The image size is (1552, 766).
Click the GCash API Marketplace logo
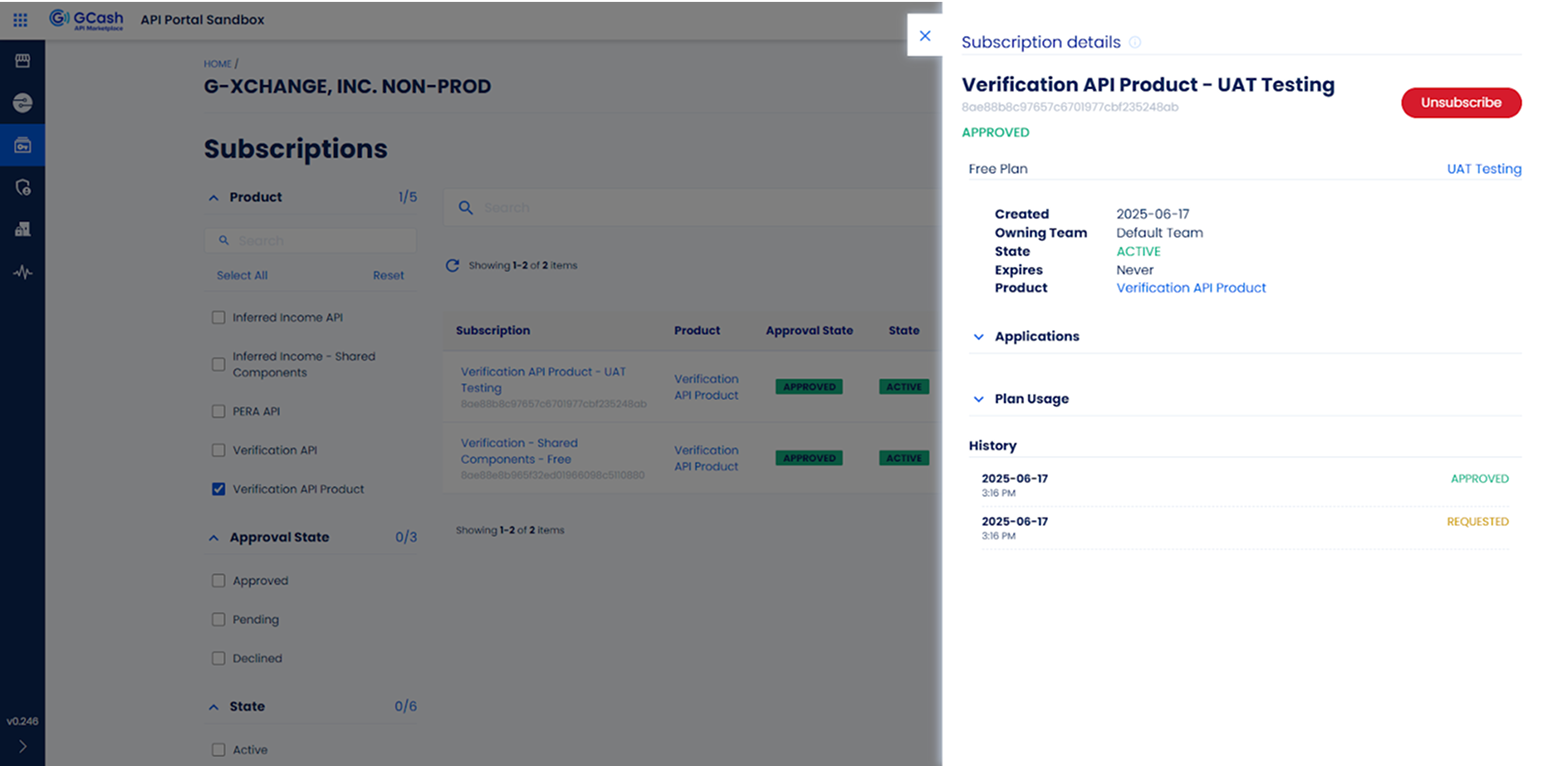click(x=86, y=19)
